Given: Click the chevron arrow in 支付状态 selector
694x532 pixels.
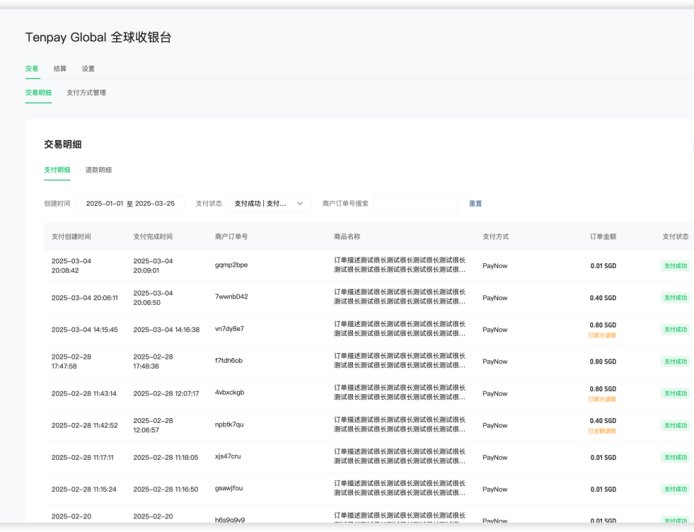Looking at the screenshot, I should (300, 203).
